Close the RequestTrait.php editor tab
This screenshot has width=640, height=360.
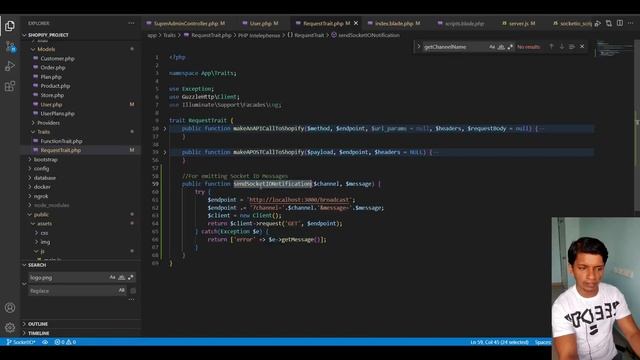[x=356, y=23]
